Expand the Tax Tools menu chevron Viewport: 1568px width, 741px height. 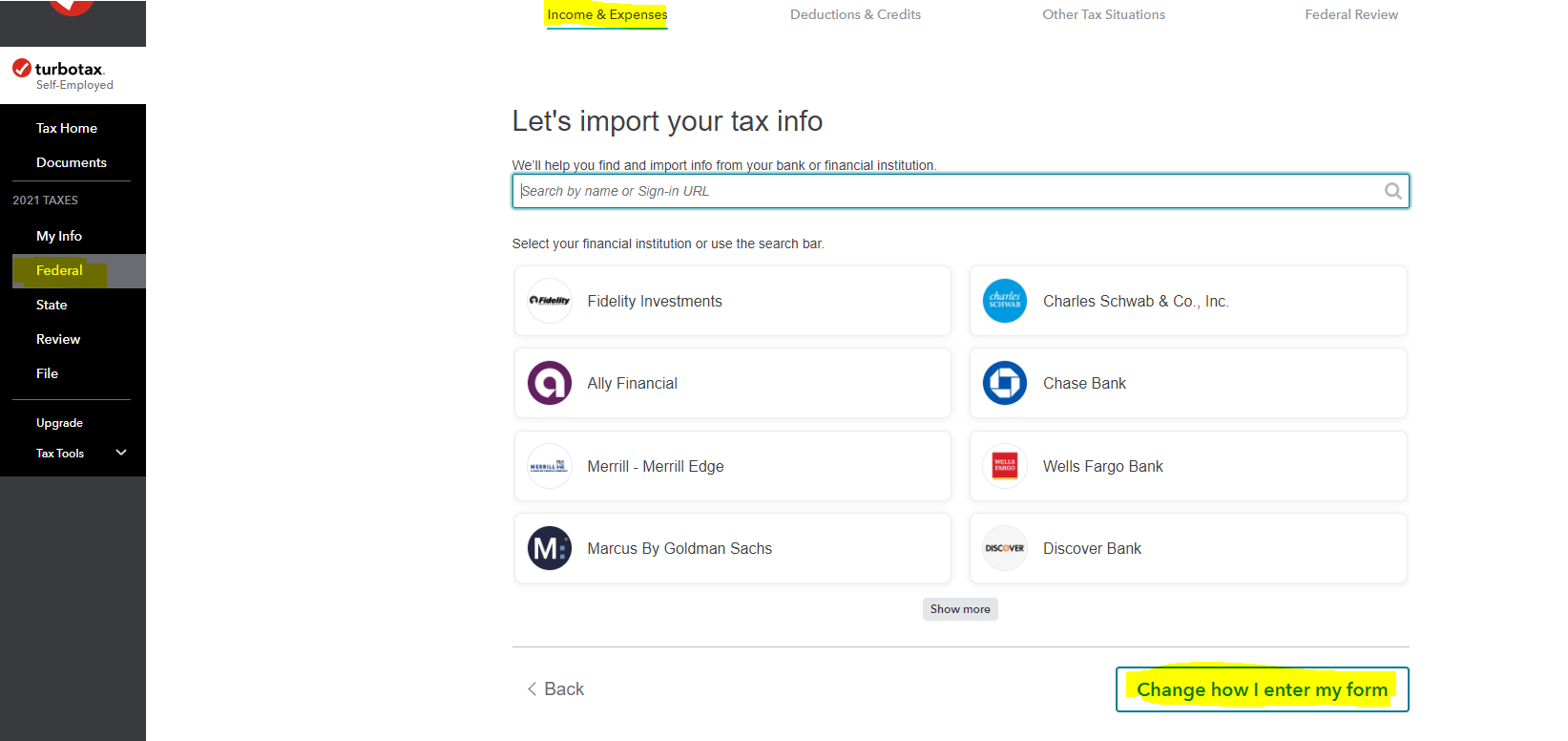[x=121, y=453]
